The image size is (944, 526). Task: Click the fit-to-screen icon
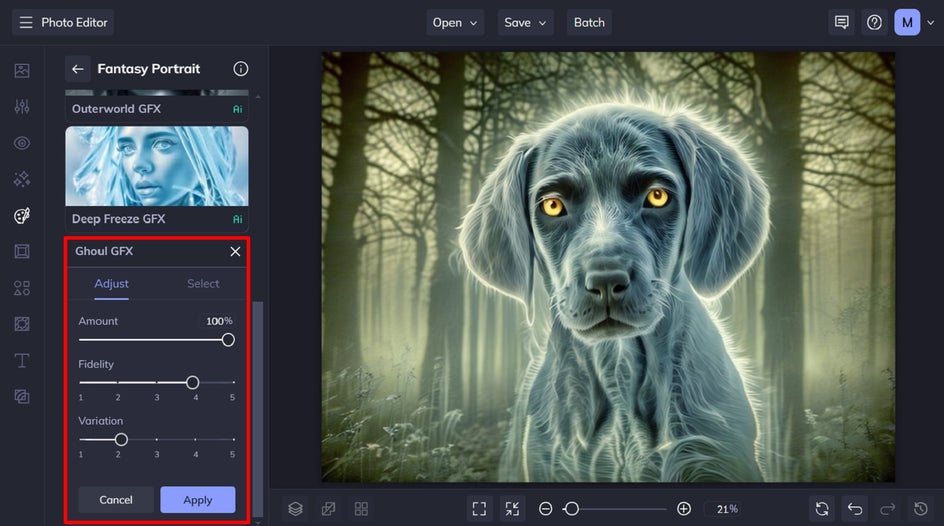click(x=479, y=509)
